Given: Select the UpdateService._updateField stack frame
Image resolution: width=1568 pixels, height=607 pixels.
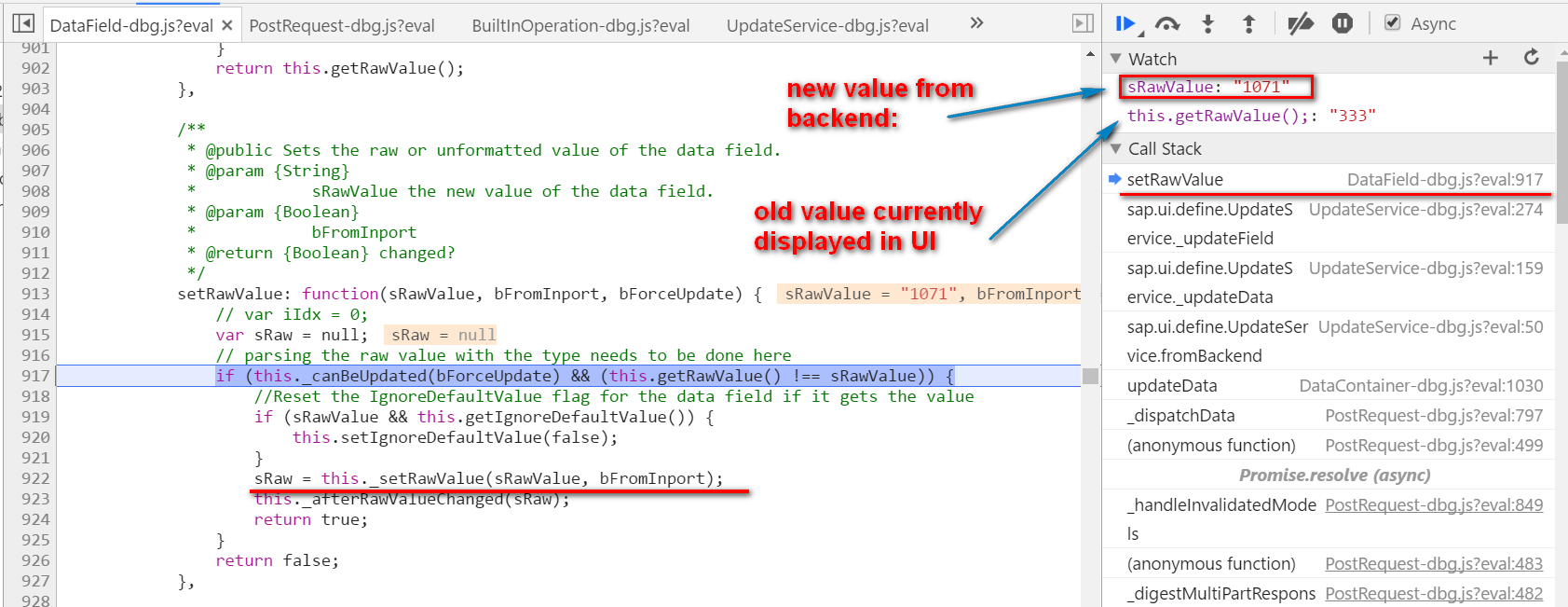Looking at the screenshot, I should [1329, 224].
